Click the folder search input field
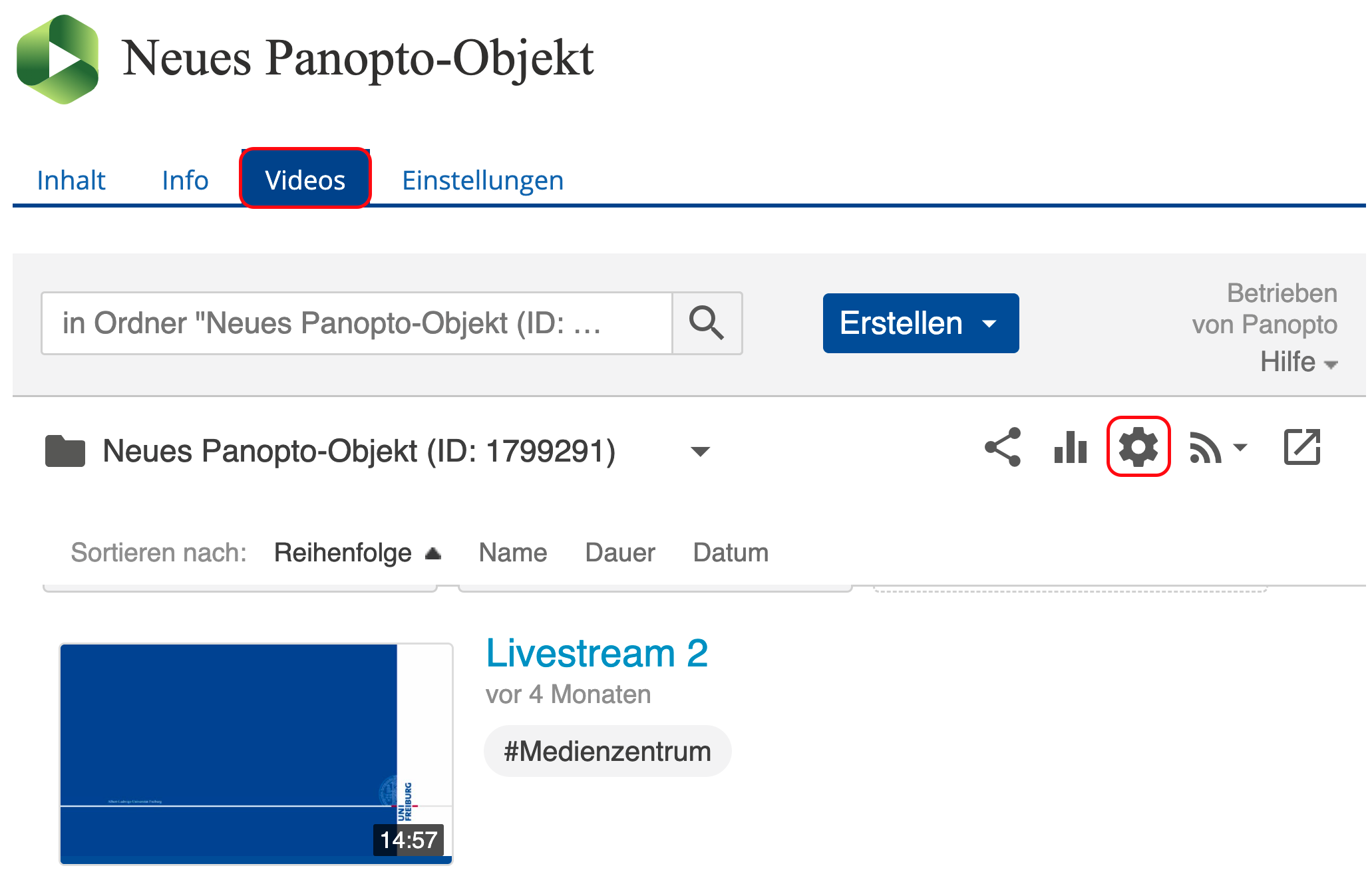1372x876 pixels. click(357, 323)
